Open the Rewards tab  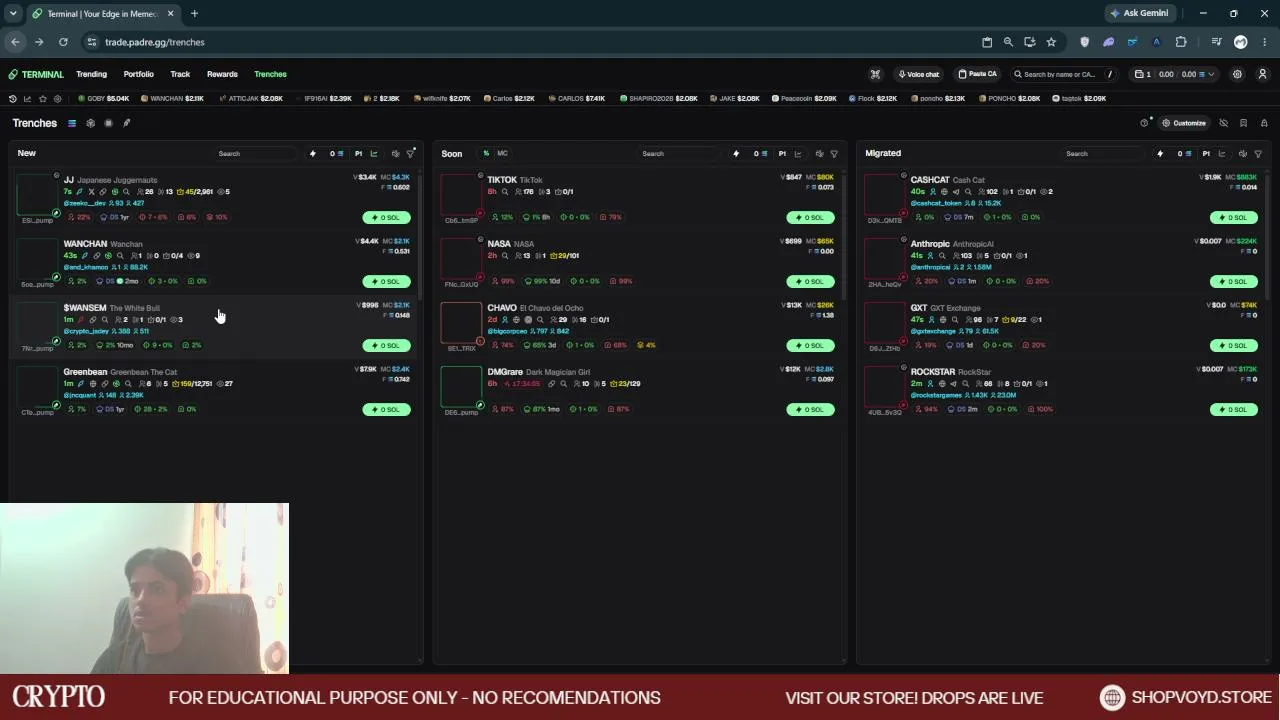(222, 74)
